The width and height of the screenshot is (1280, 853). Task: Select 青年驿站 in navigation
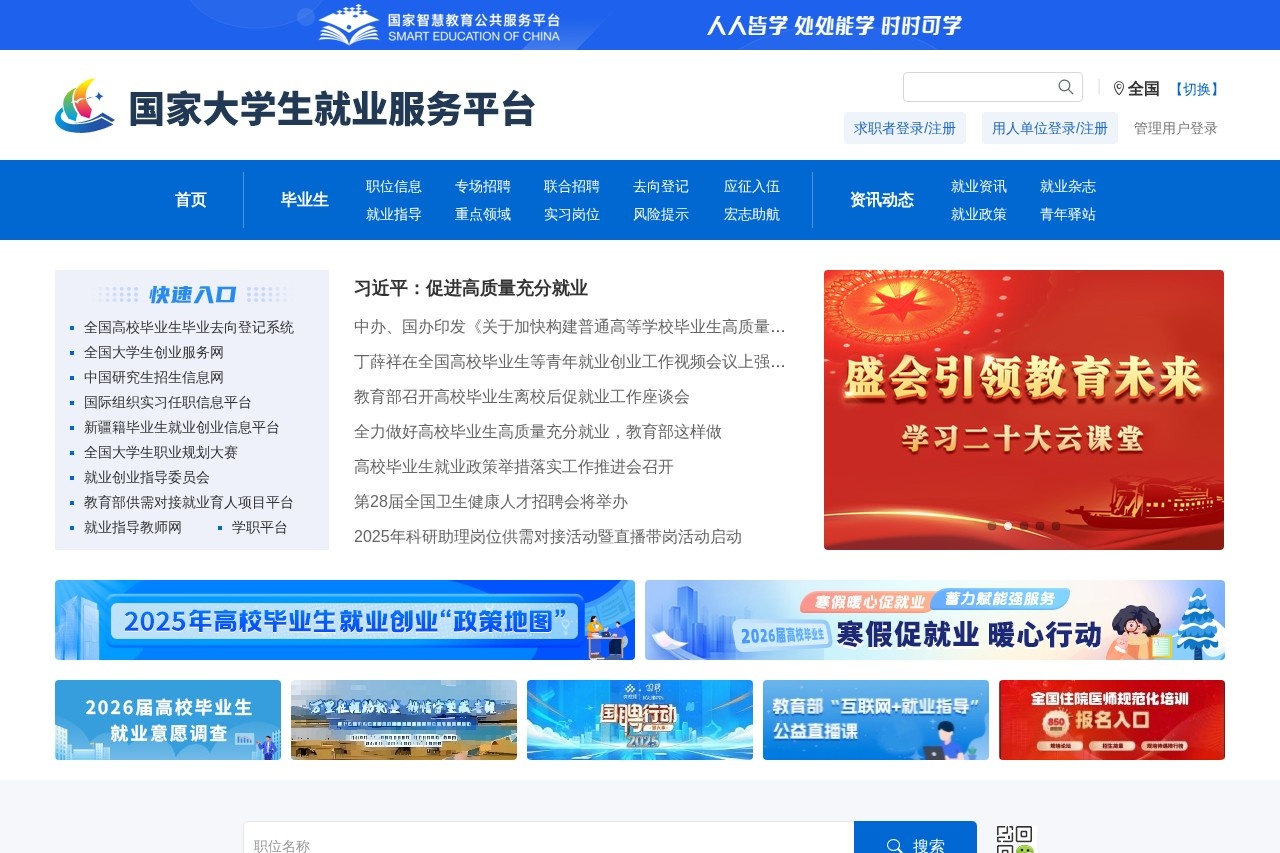(x=1068, y=214)
